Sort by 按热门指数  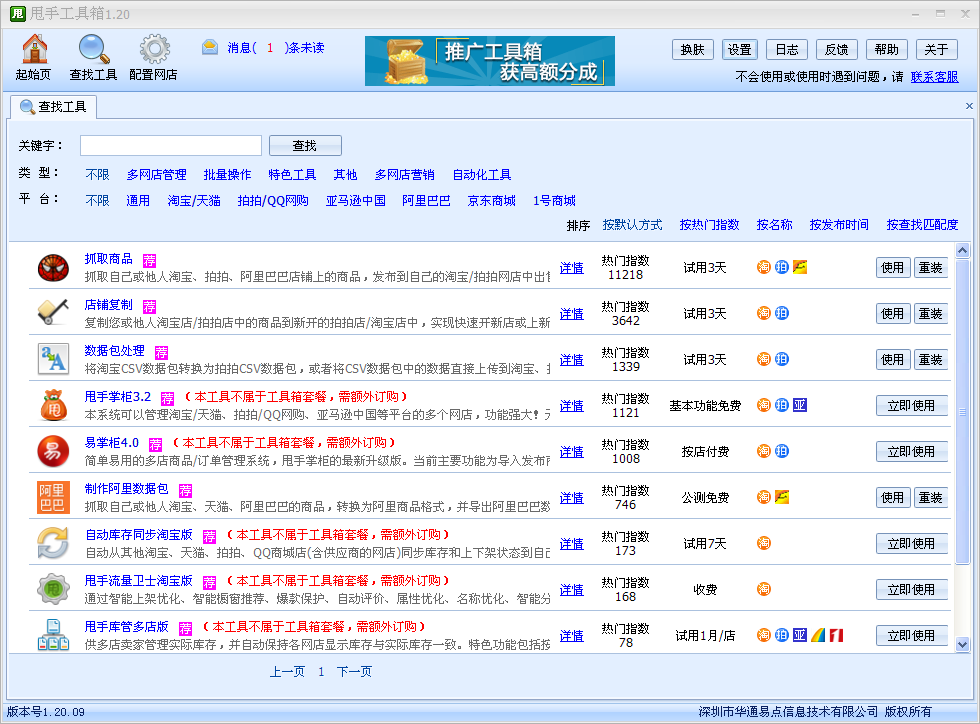[x=709, y=224]
